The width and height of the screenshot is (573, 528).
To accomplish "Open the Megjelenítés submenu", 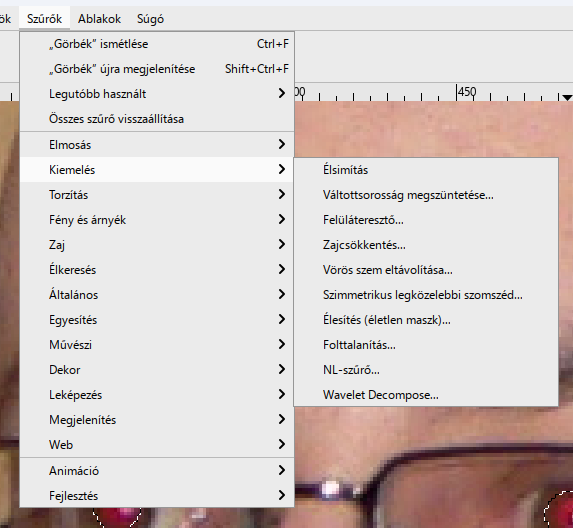I will tap(157, 420).
